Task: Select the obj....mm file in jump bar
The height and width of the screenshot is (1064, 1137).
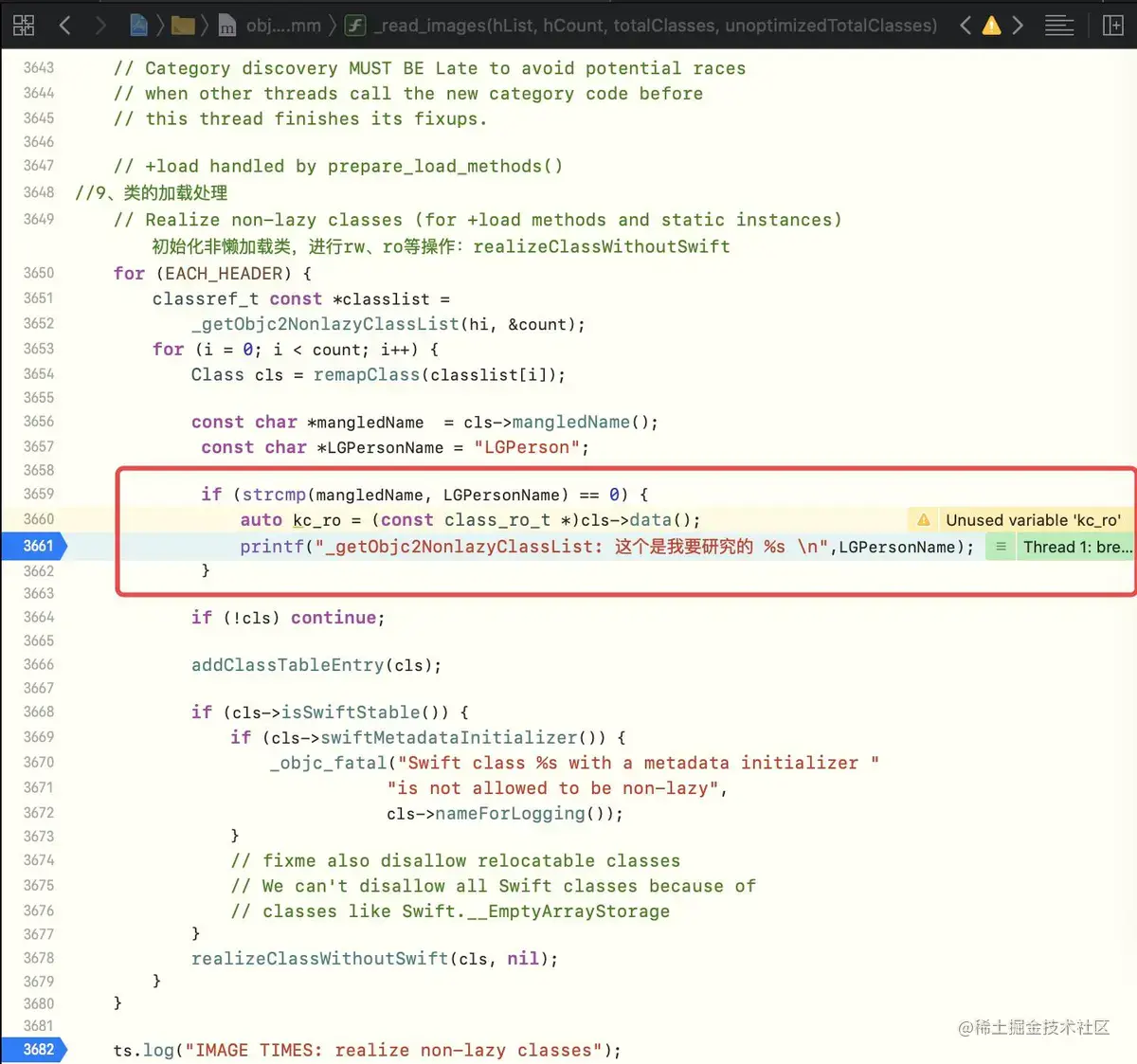Action: [x=270, y=26]
